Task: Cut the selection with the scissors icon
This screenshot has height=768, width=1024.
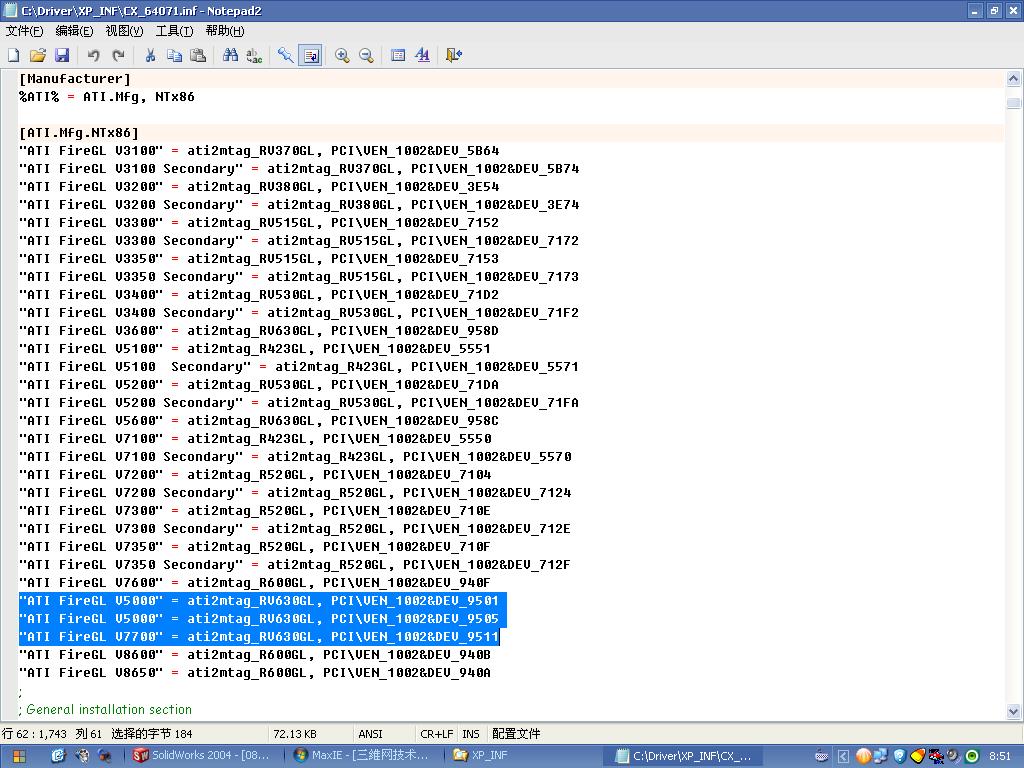Action: [150, 56]
